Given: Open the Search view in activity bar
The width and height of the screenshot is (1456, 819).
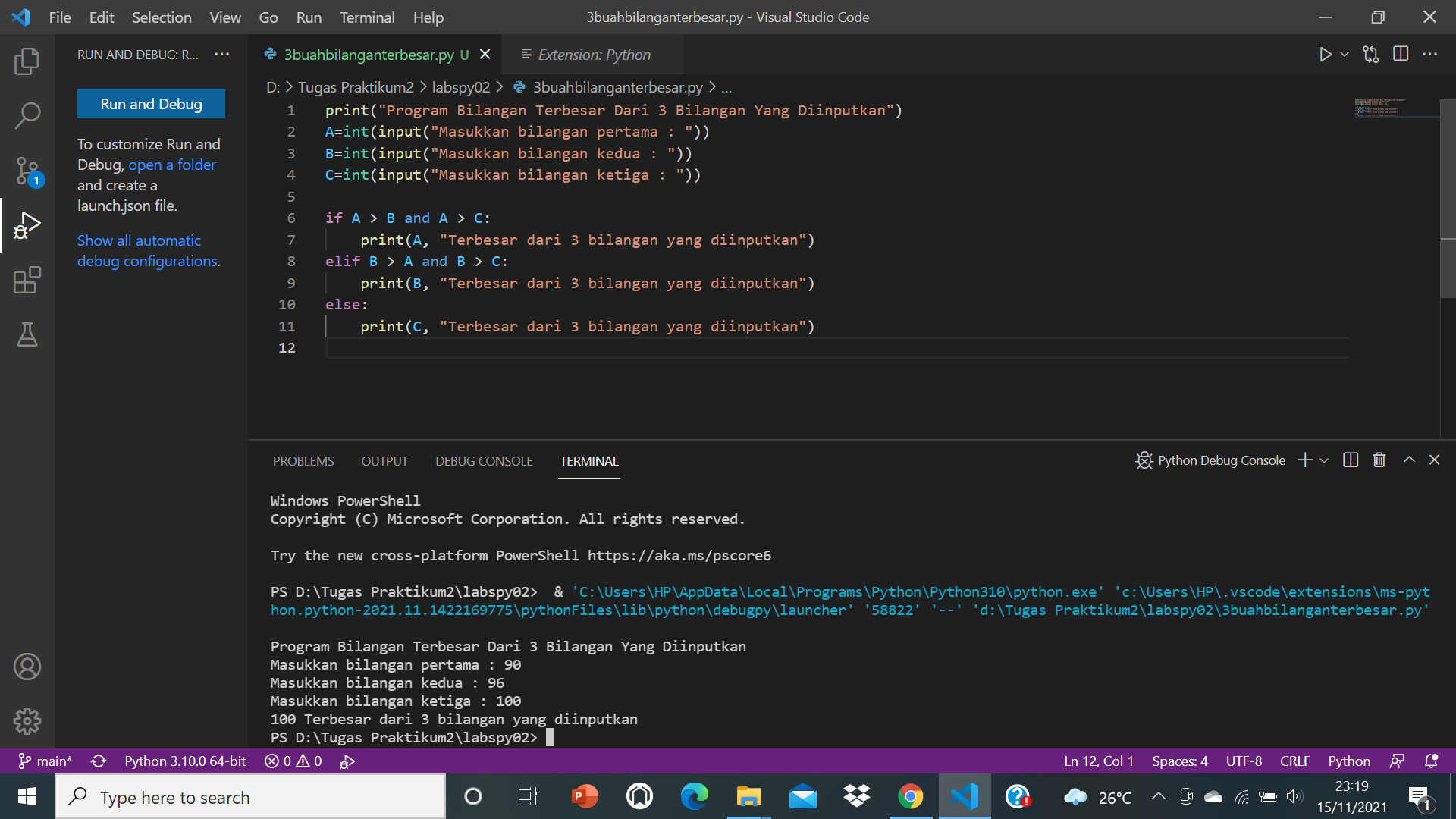Looking at the screenshot, I should [x=27, y=115].
